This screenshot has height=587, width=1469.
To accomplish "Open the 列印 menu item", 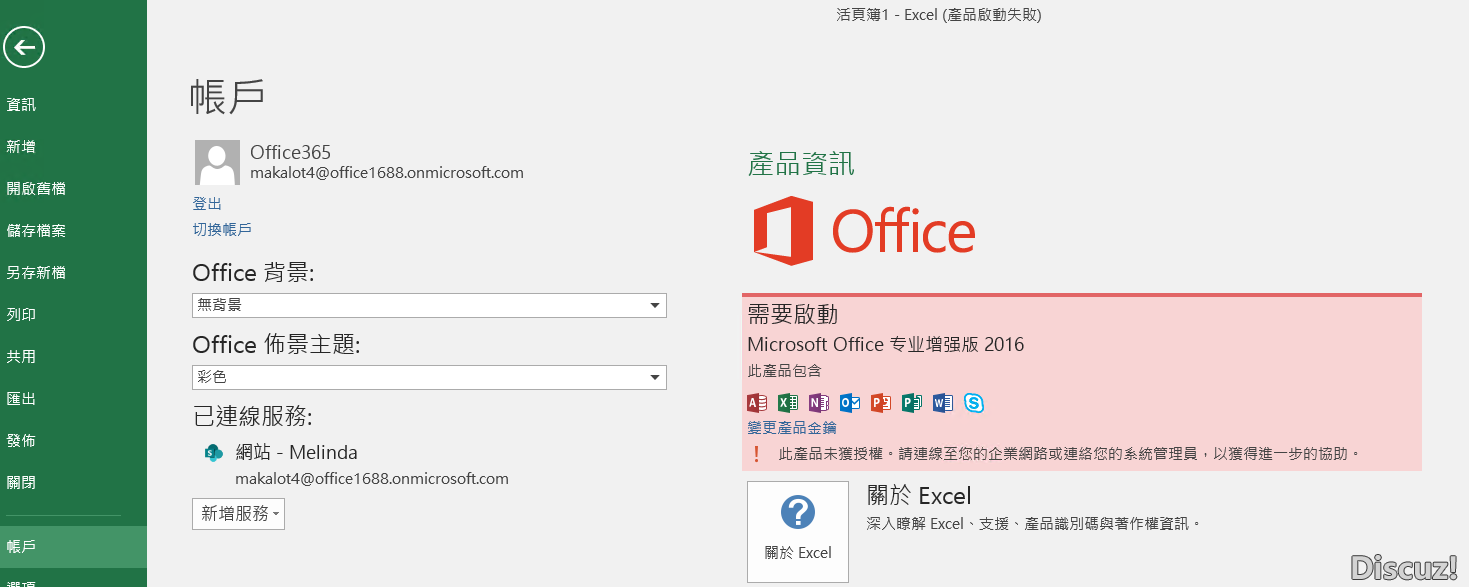I will 73,314.
